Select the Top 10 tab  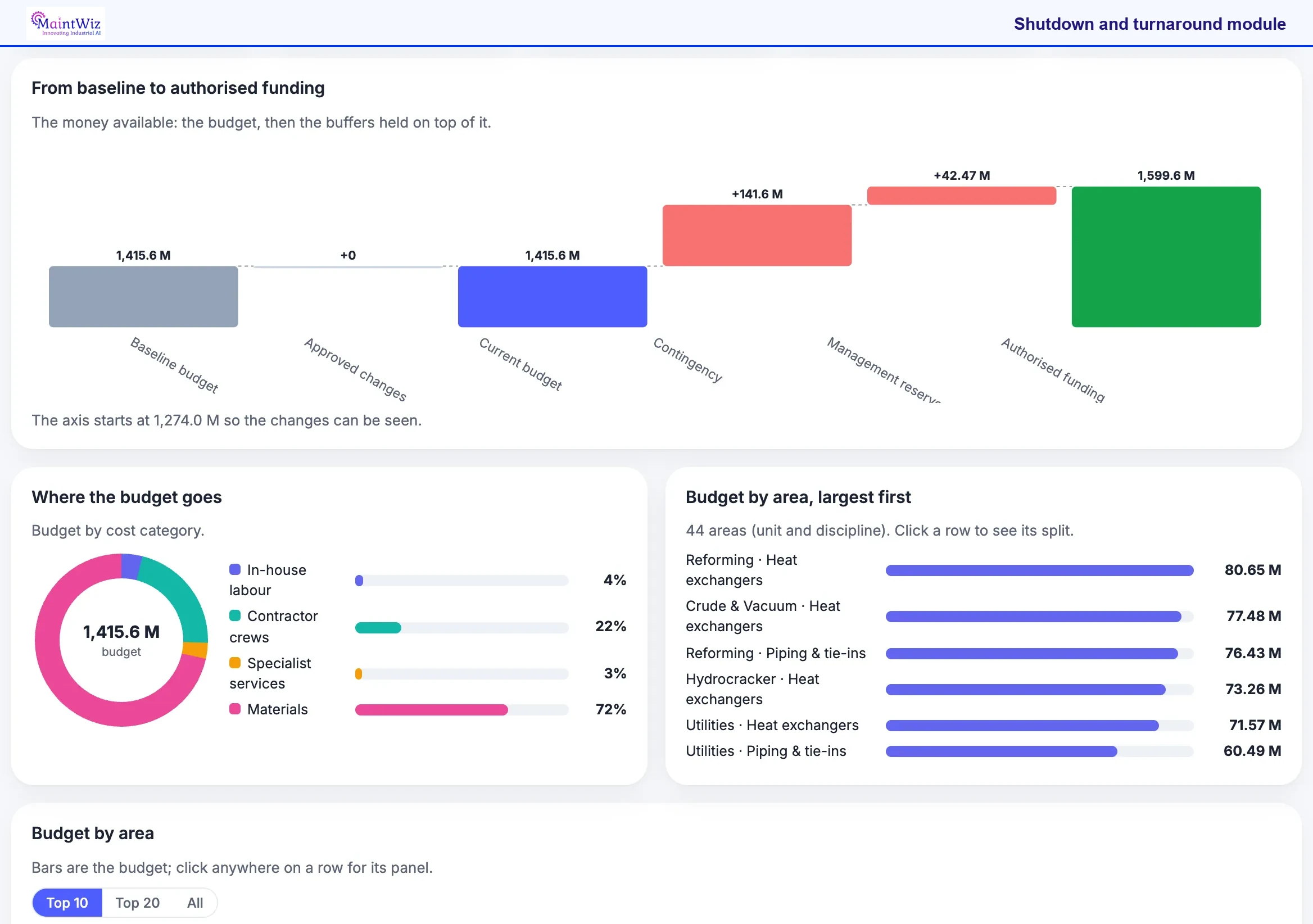67,903
